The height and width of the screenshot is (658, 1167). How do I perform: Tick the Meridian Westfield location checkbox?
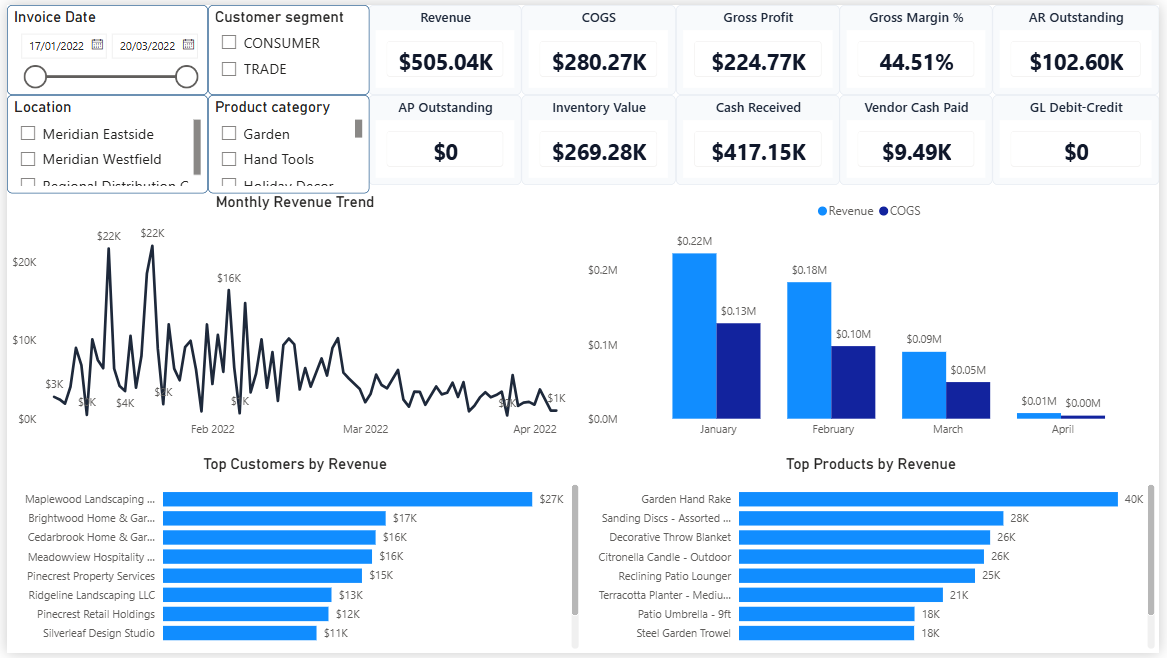click(28, 159)
